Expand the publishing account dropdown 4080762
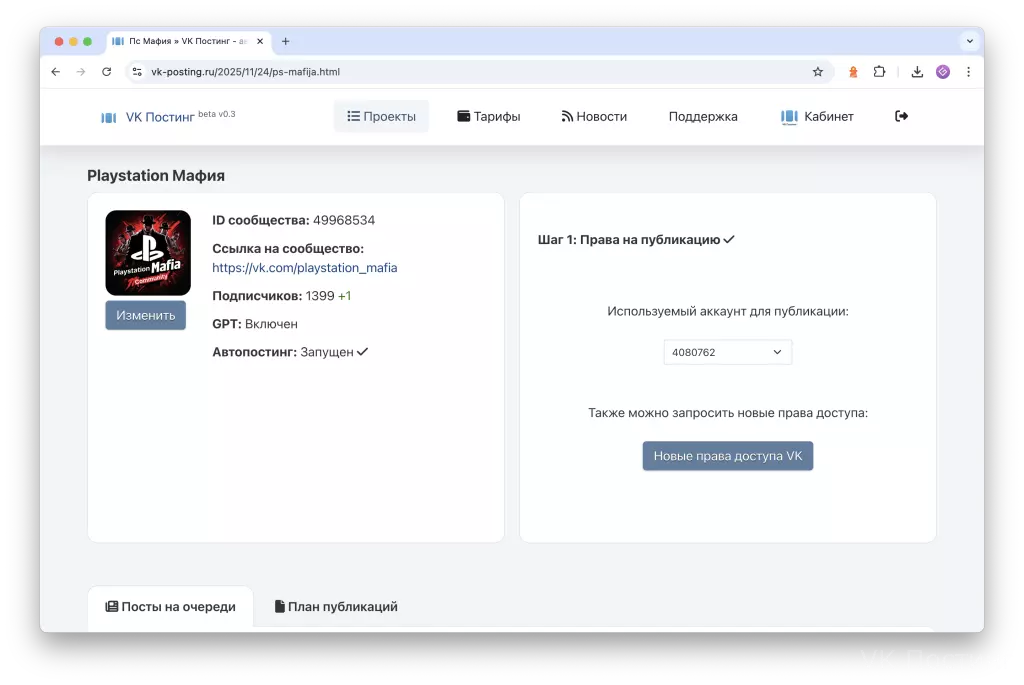This screenshot has height=685, width=1024. coord(728,352)
